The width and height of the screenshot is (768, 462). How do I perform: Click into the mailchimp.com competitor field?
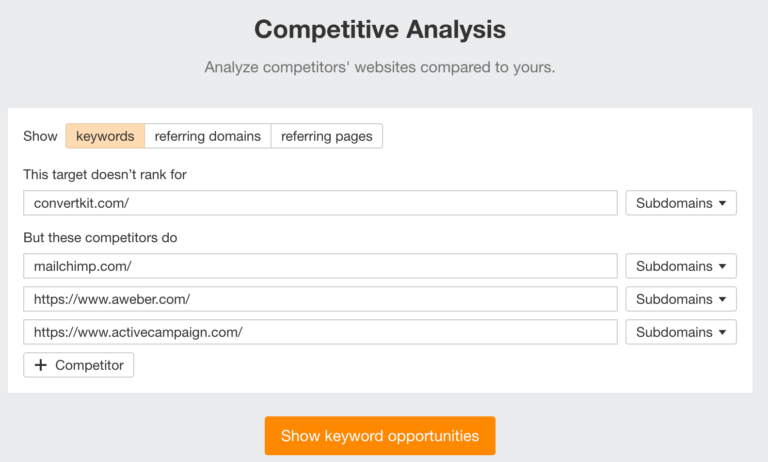pyautogui.click(x=320, y=267)
